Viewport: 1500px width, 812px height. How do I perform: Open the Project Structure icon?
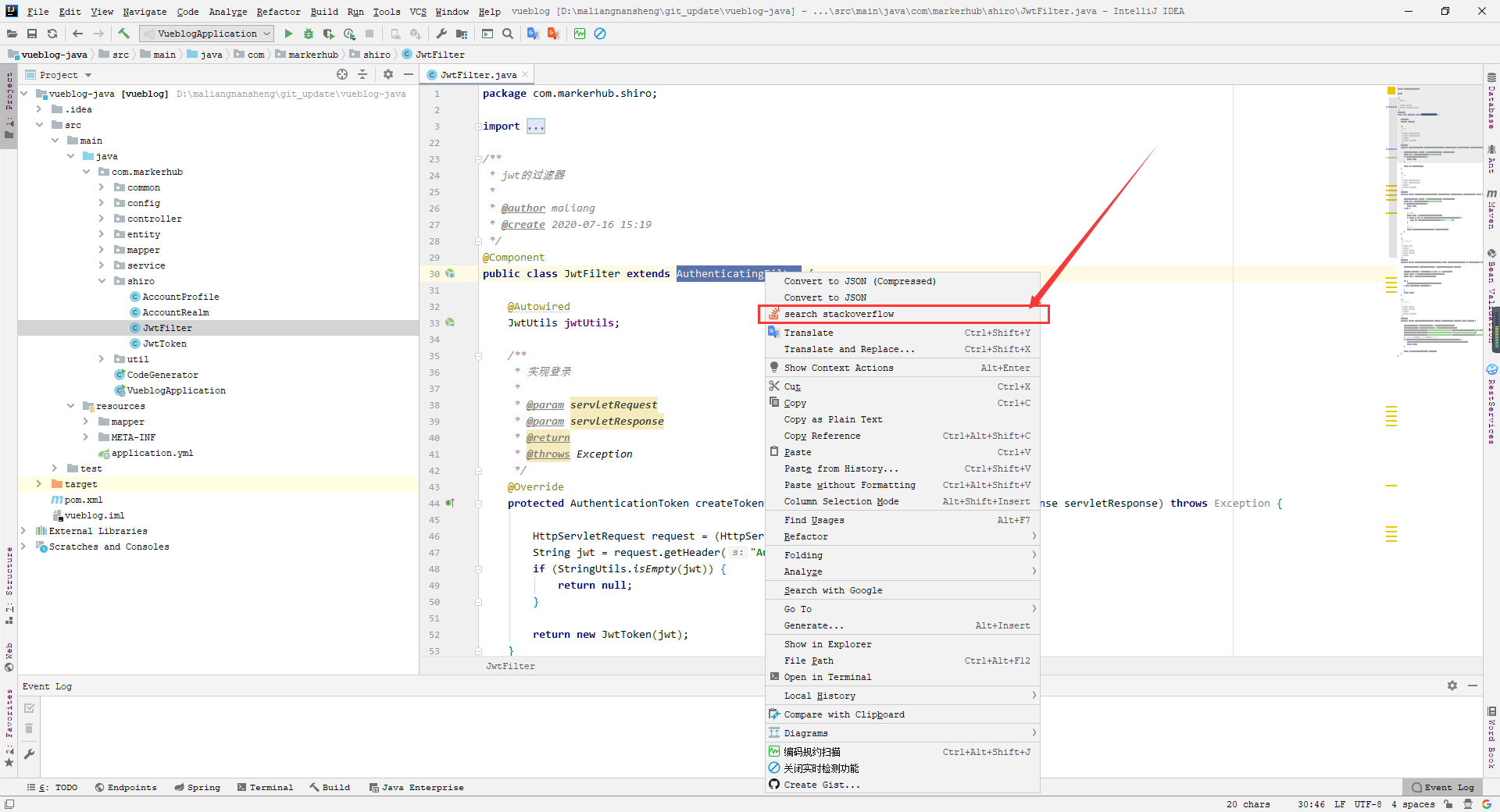pyautogui.click(x=462, y=34)
